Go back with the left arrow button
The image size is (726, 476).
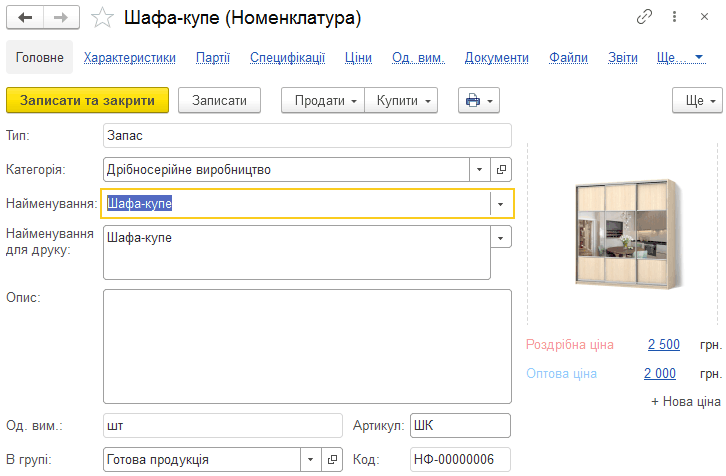click(x=25, y=18)
